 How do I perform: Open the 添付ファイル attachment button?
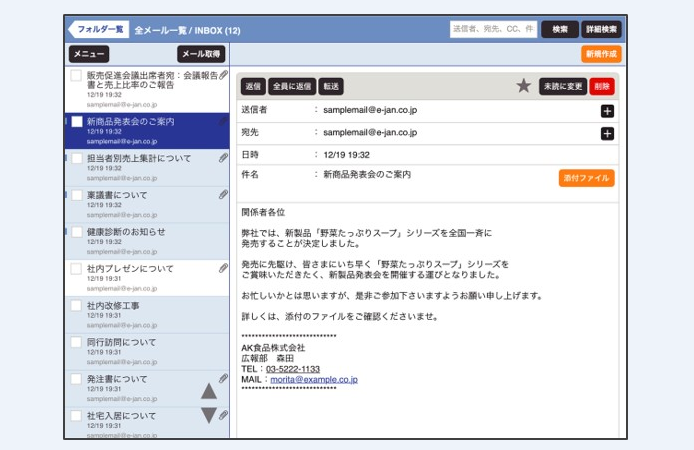click(x=586, y=178)
